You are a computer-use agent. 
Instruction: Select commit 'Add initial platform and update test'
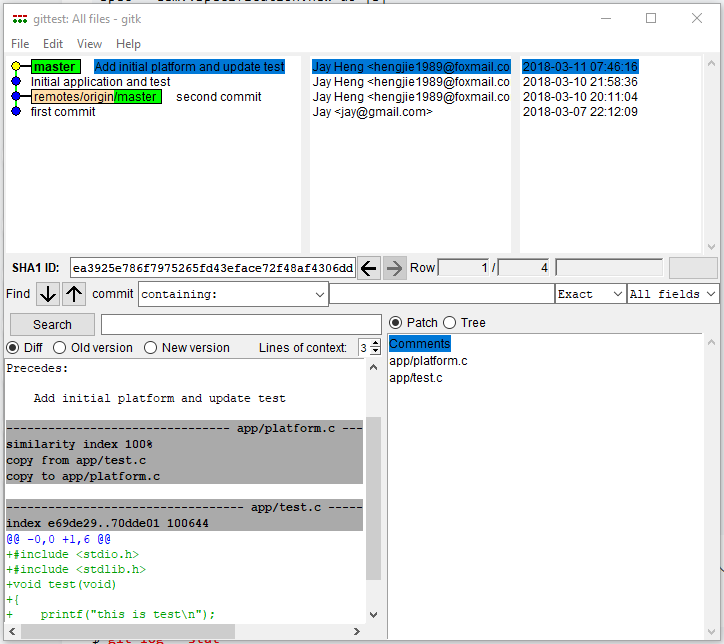(189, 66)
